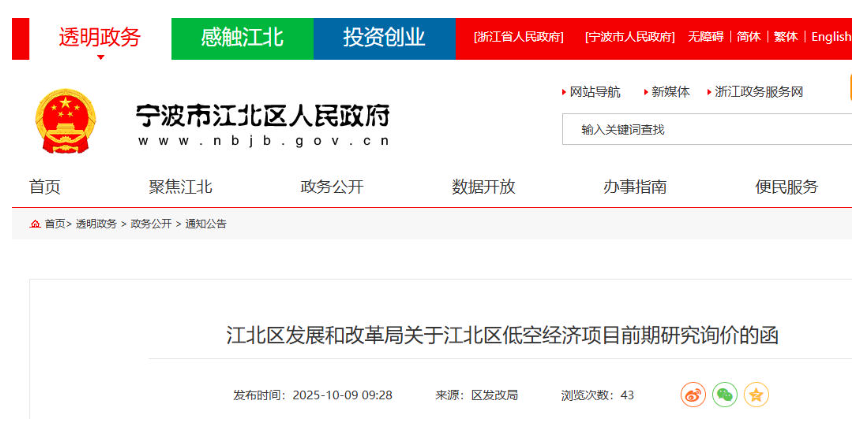
Task: Open the 透明政务 top tab
Action: [x=100, y=38]
